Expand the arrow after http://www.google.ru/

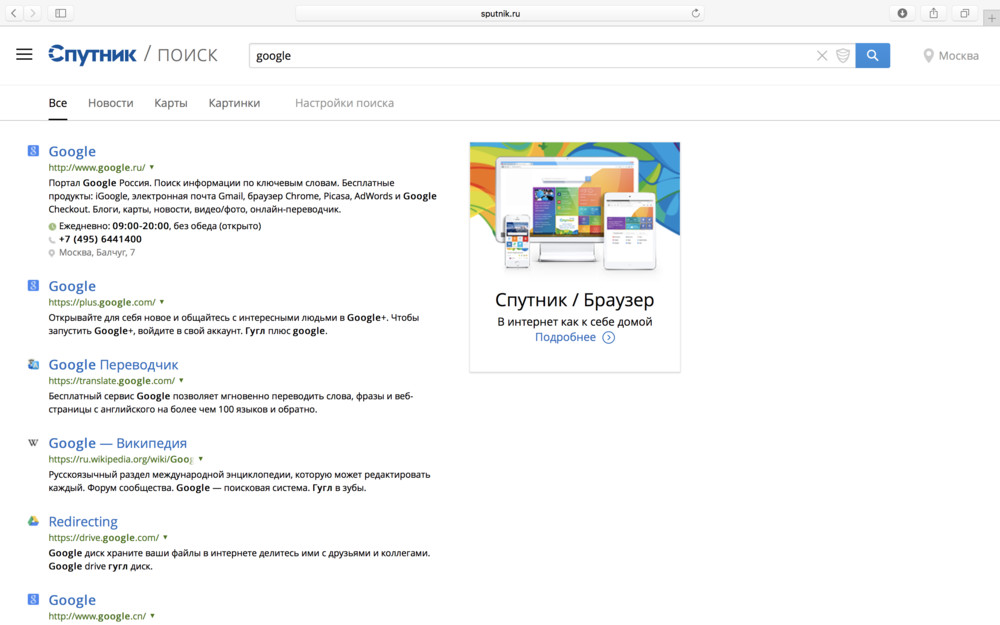pyautogui.click(x=152, y=167)
